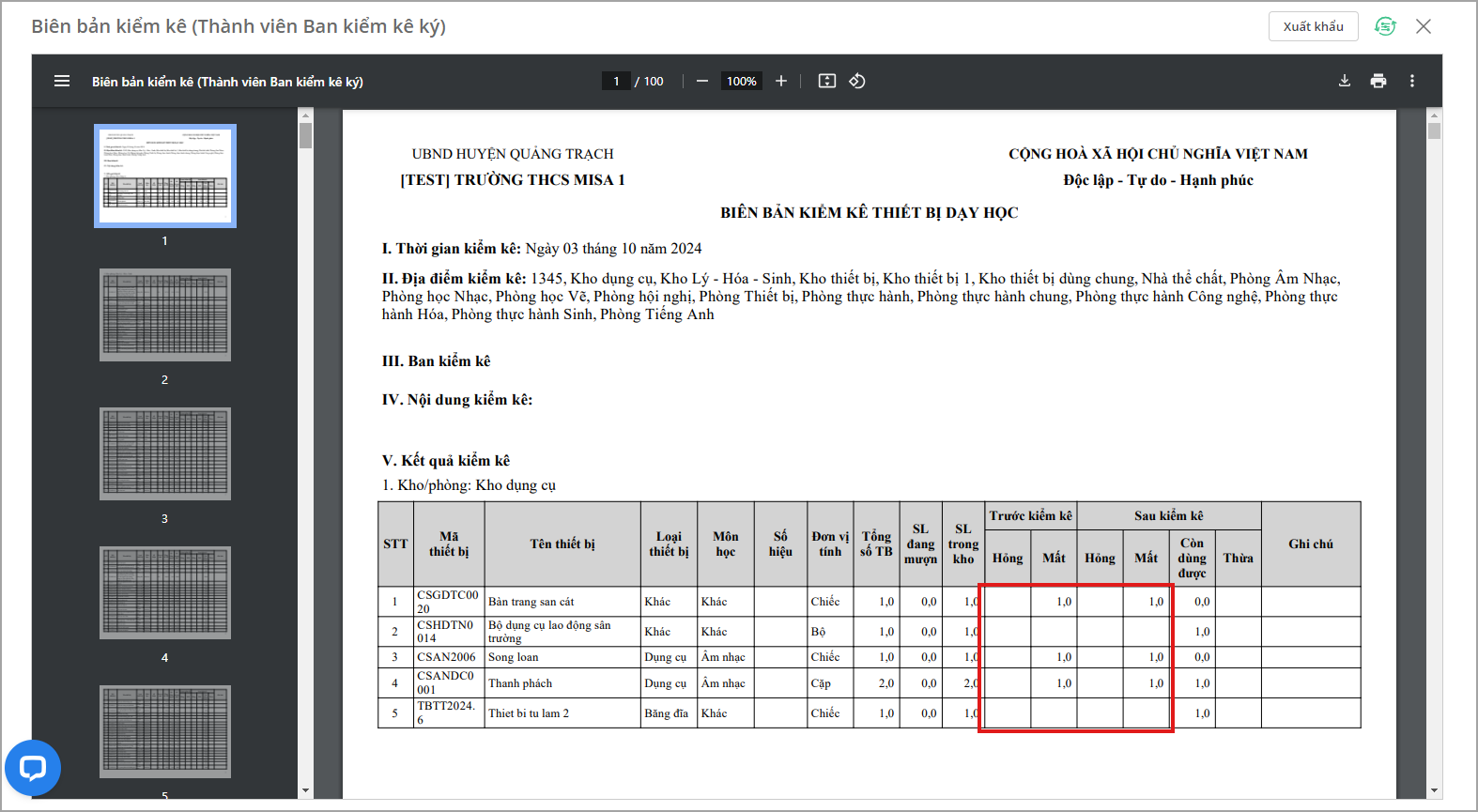Viewport: 1478px width, 812px height.
Task: Click the Sau kiểm kê column header
Action: click(x=1168, y=516)
